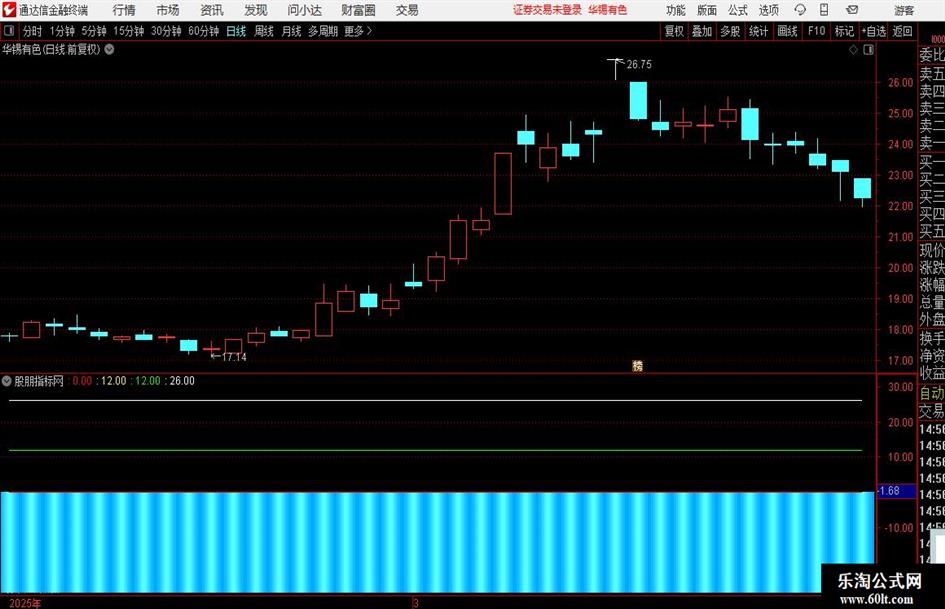Click the 叠加 overlay button
Viewport: 945px width, 609px height.
click(702, 31)
